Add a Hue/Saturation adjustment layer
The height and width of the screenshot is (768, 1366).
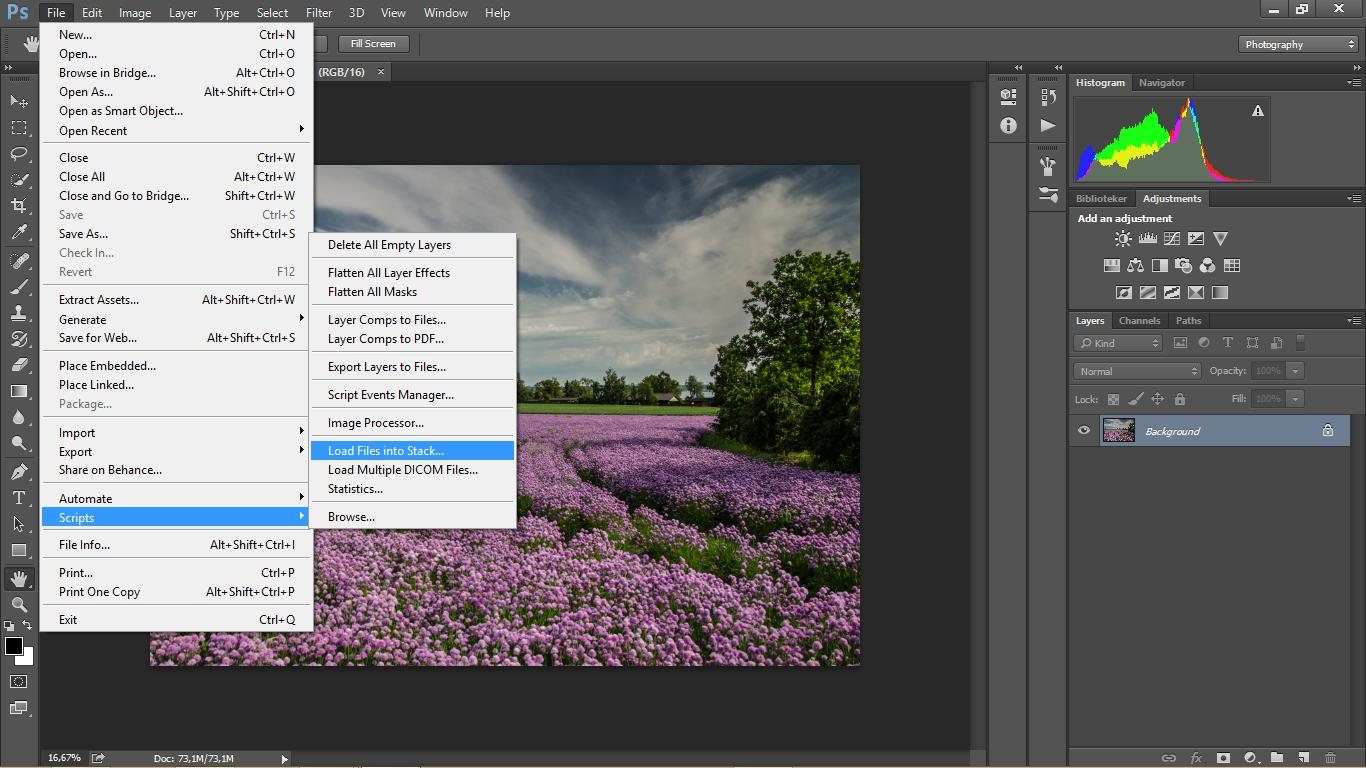coord(1110,265)
